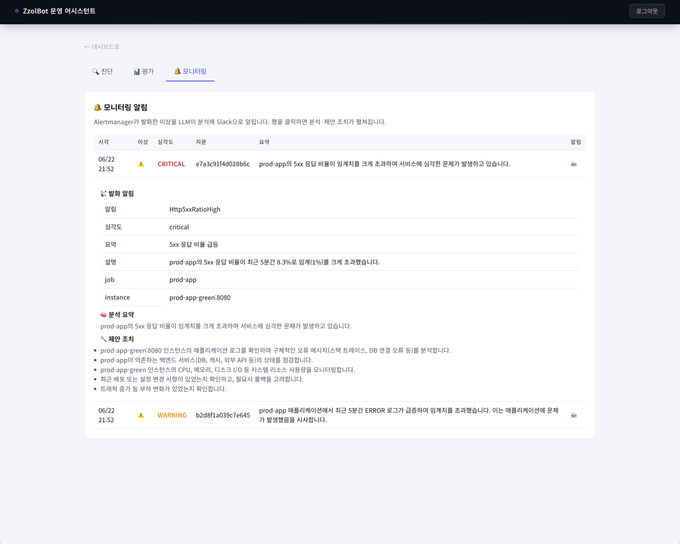Screen dimensions: 680x544
Task: Click the suggestion about 트래픽 증가 등 부하 변화
Action: tap(163, 389)
